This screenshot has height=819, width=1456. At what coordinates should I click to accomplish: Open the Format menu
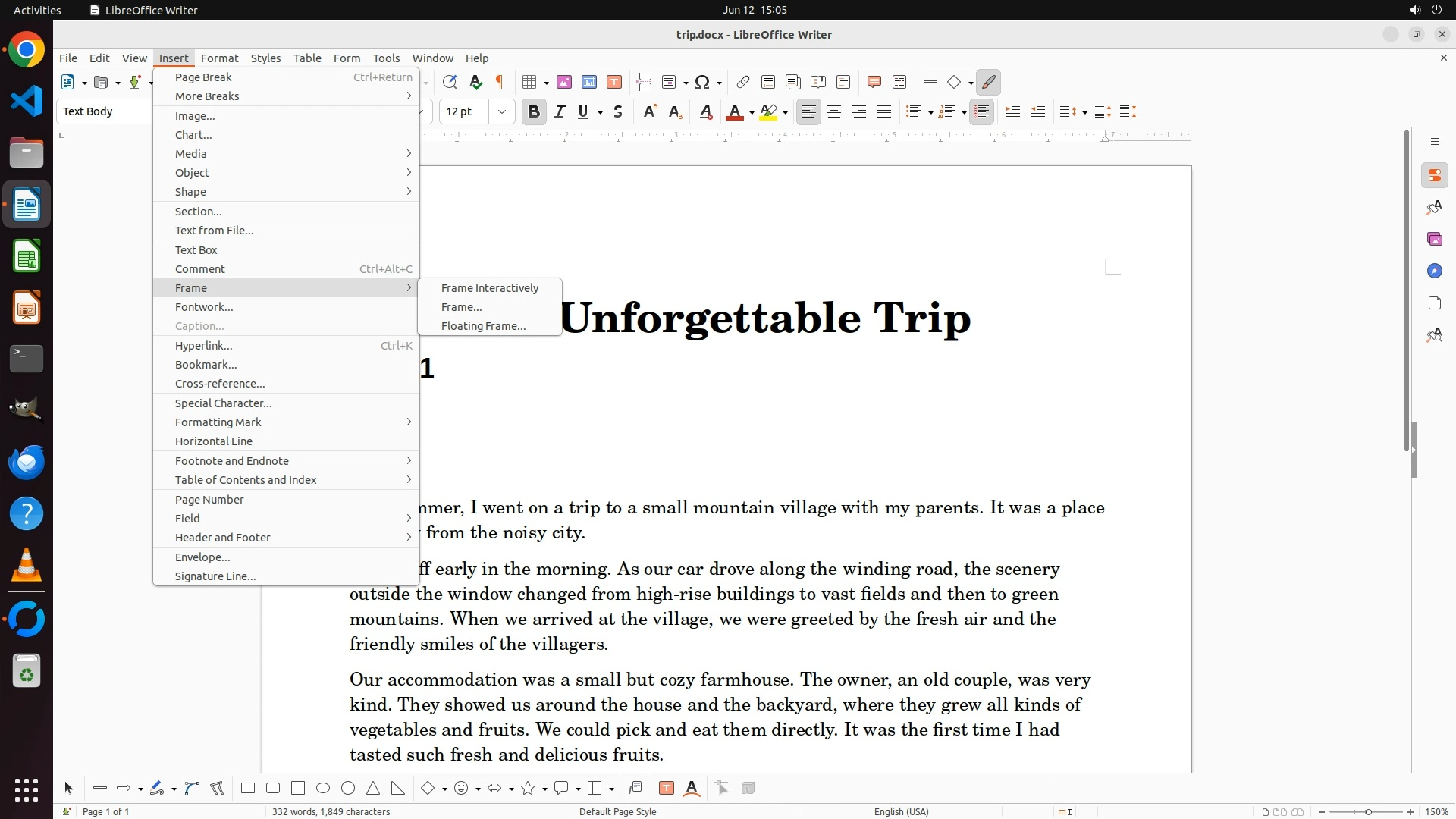tap(219, 58)
